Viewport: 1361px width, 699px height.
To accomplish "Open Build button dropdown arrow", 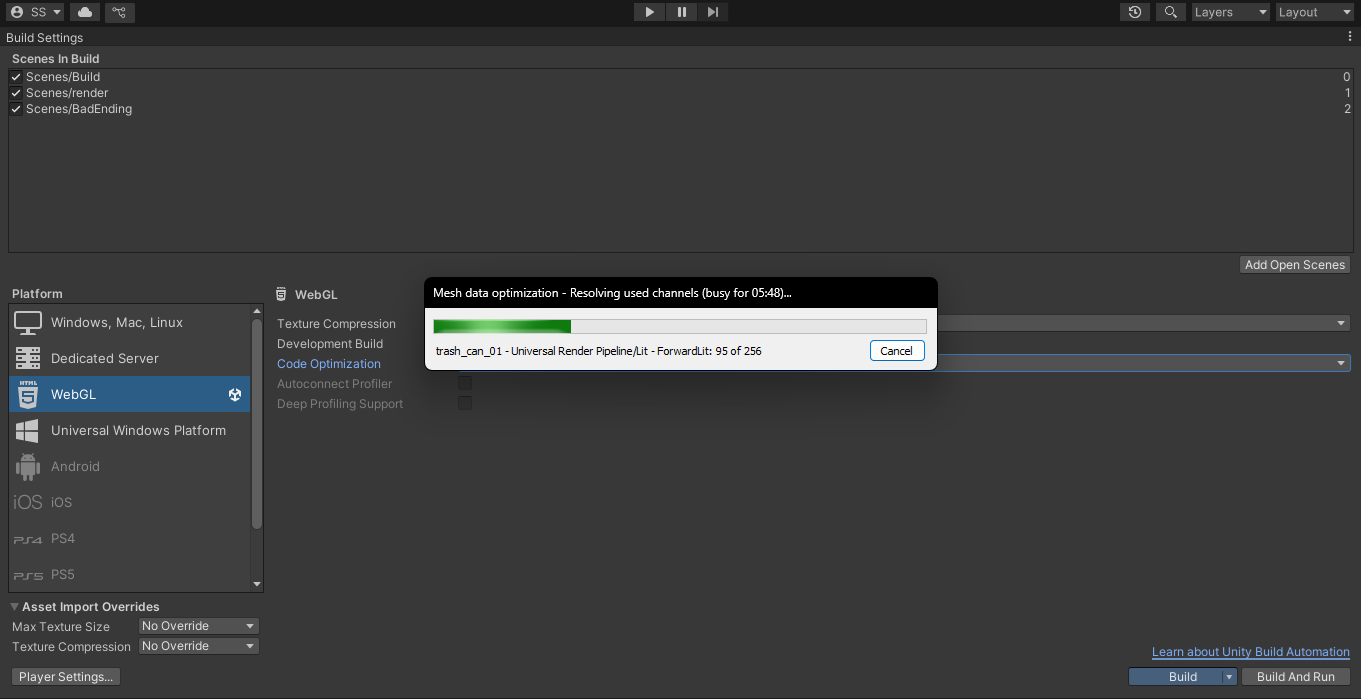I will point(1230,677).
